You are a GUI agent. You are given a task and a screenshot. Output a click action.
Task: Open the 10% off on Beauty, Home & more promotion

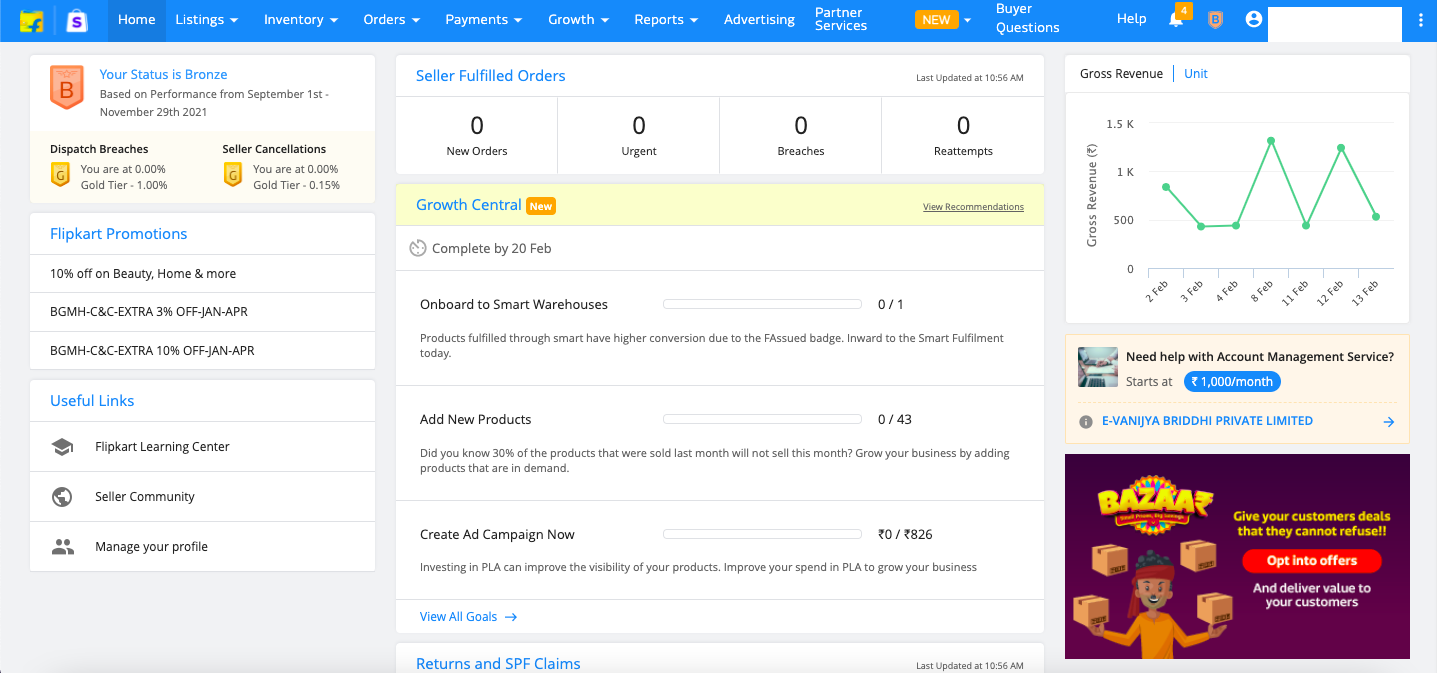pyautogui.click(x=202, y=274)
